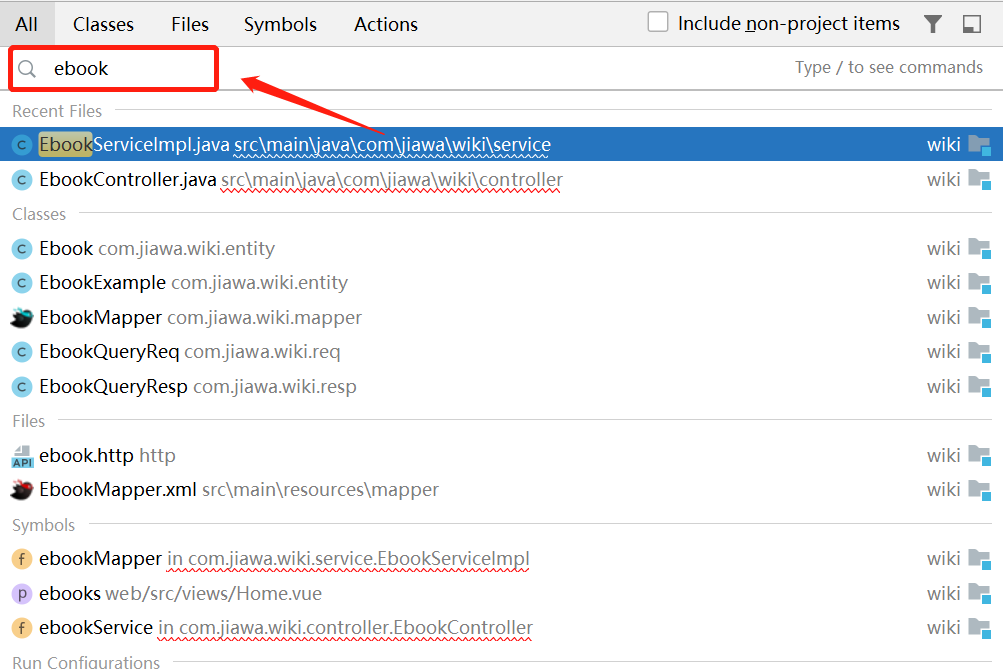The width and height of the screenshot is (1003, 669).
Task: Open the ebook.http file result
Action: tap(502, 455)
